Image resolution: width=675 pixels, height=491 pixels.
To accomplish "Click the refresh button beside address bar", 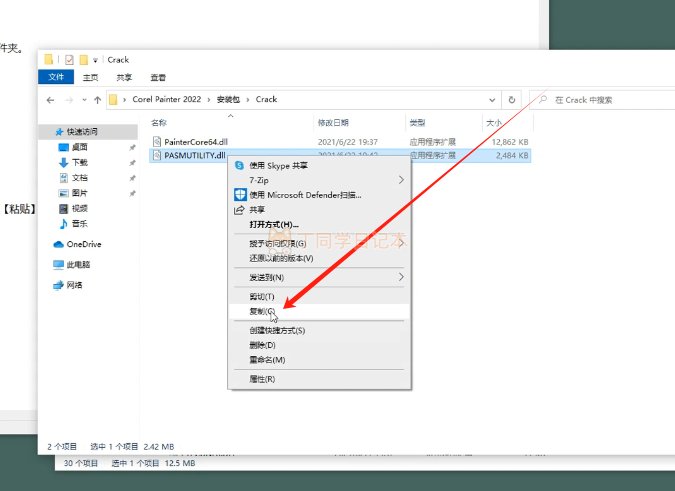I will (x=512, y=100).
